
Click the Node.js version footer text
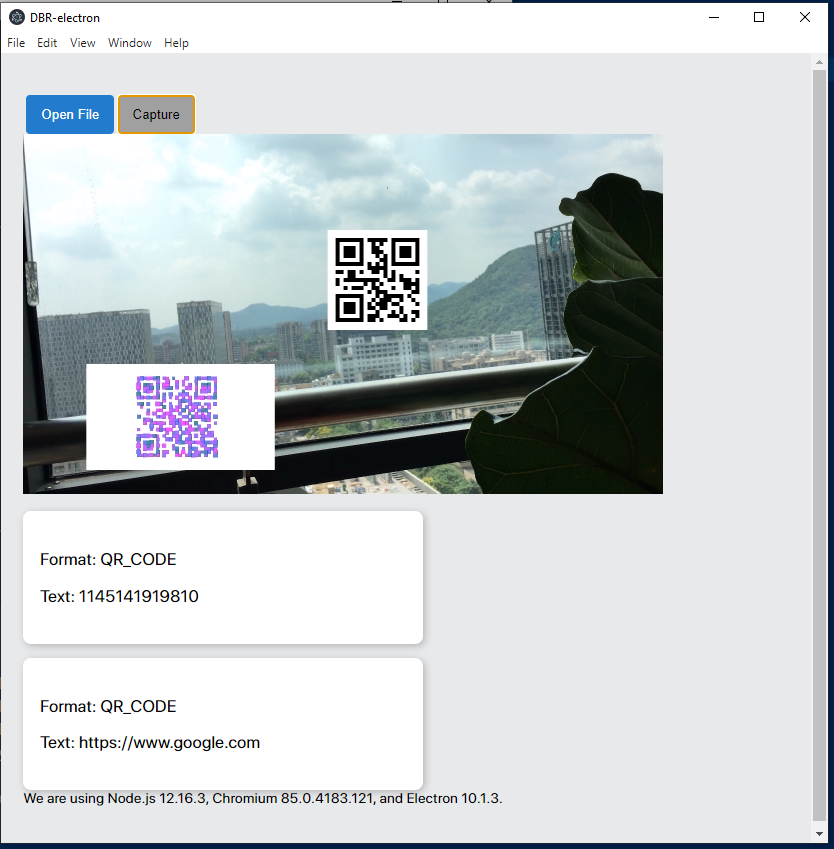(x=262, y=799)
